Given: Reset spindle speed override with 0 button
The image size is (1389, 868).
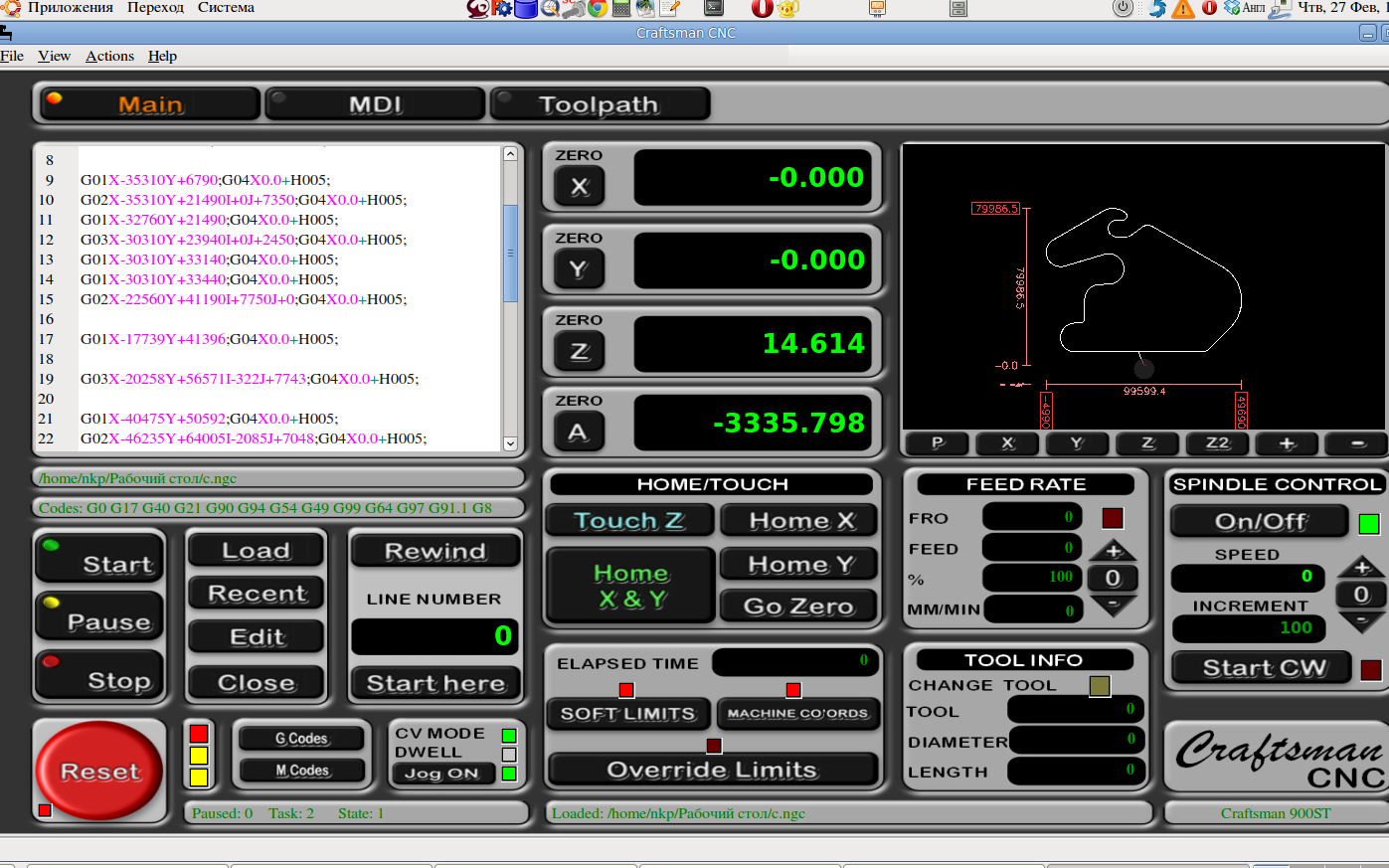Looking at the screenshot, I should pyautogui.click(x=1362, y=595).
